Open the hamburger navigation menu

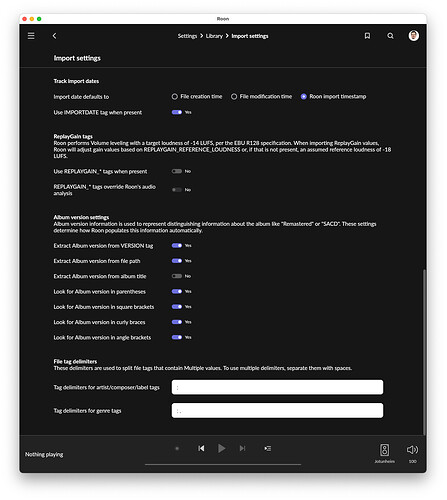click(31, 36)
